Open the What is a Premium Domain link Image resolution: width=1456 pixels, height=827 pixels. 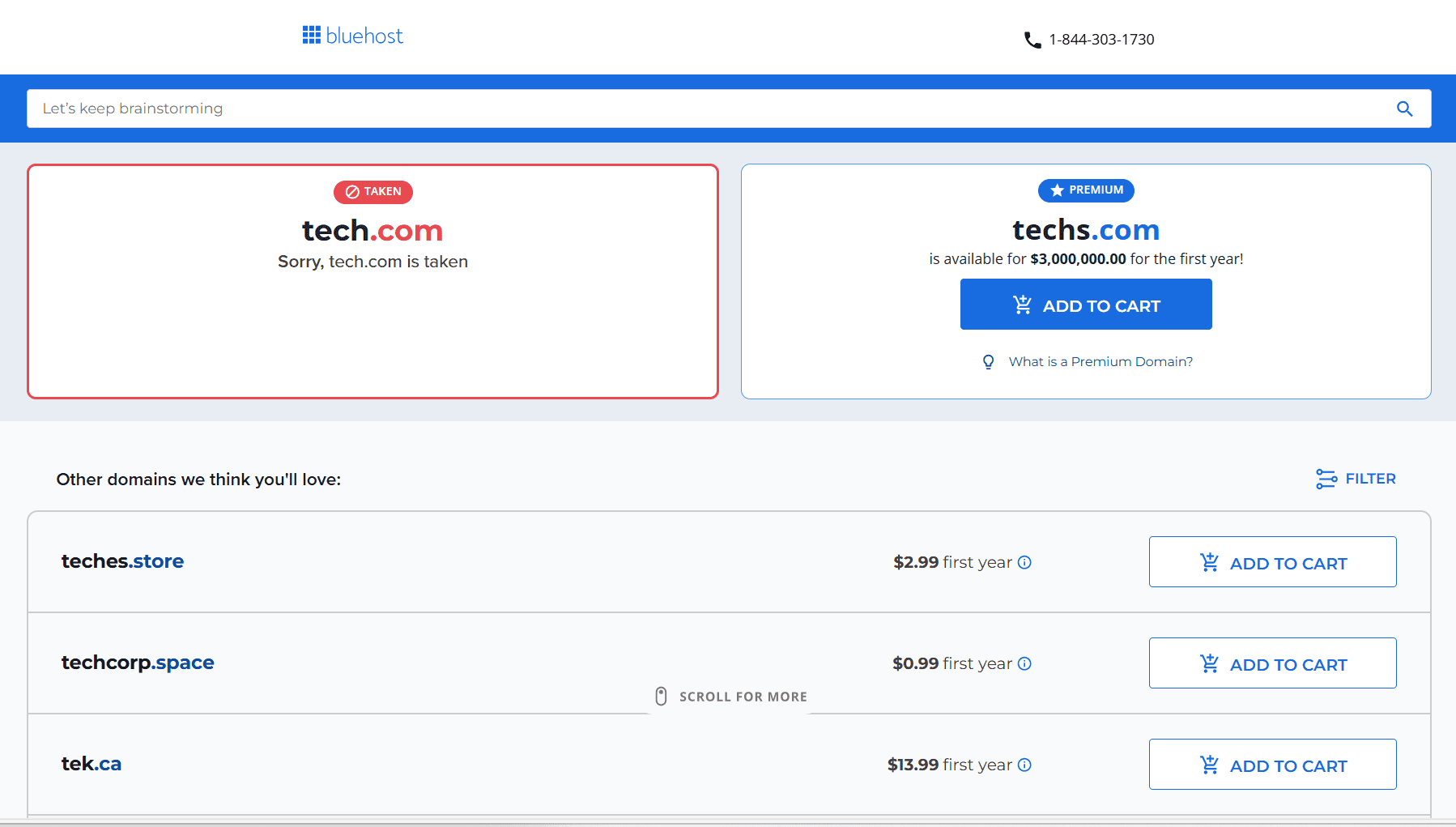click(1101, 361)
